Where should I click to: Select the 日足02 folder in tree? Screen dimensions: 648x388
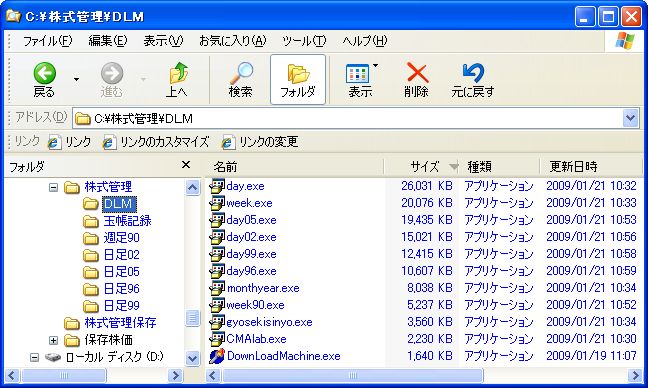122,255
